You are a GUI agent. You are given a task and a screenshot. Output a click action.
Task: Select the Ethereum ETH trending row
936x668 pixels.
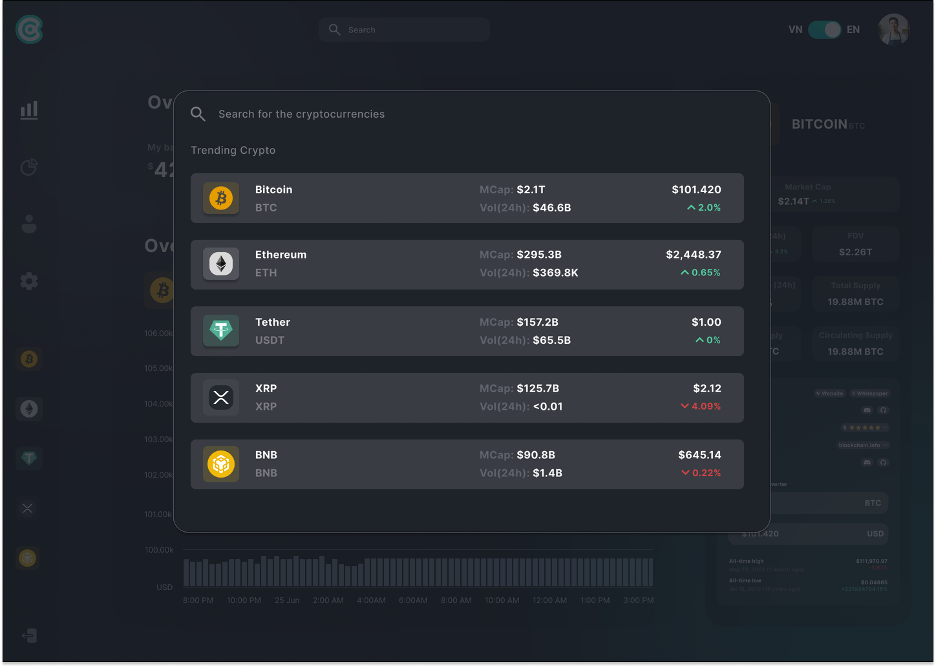pos(467,264)
